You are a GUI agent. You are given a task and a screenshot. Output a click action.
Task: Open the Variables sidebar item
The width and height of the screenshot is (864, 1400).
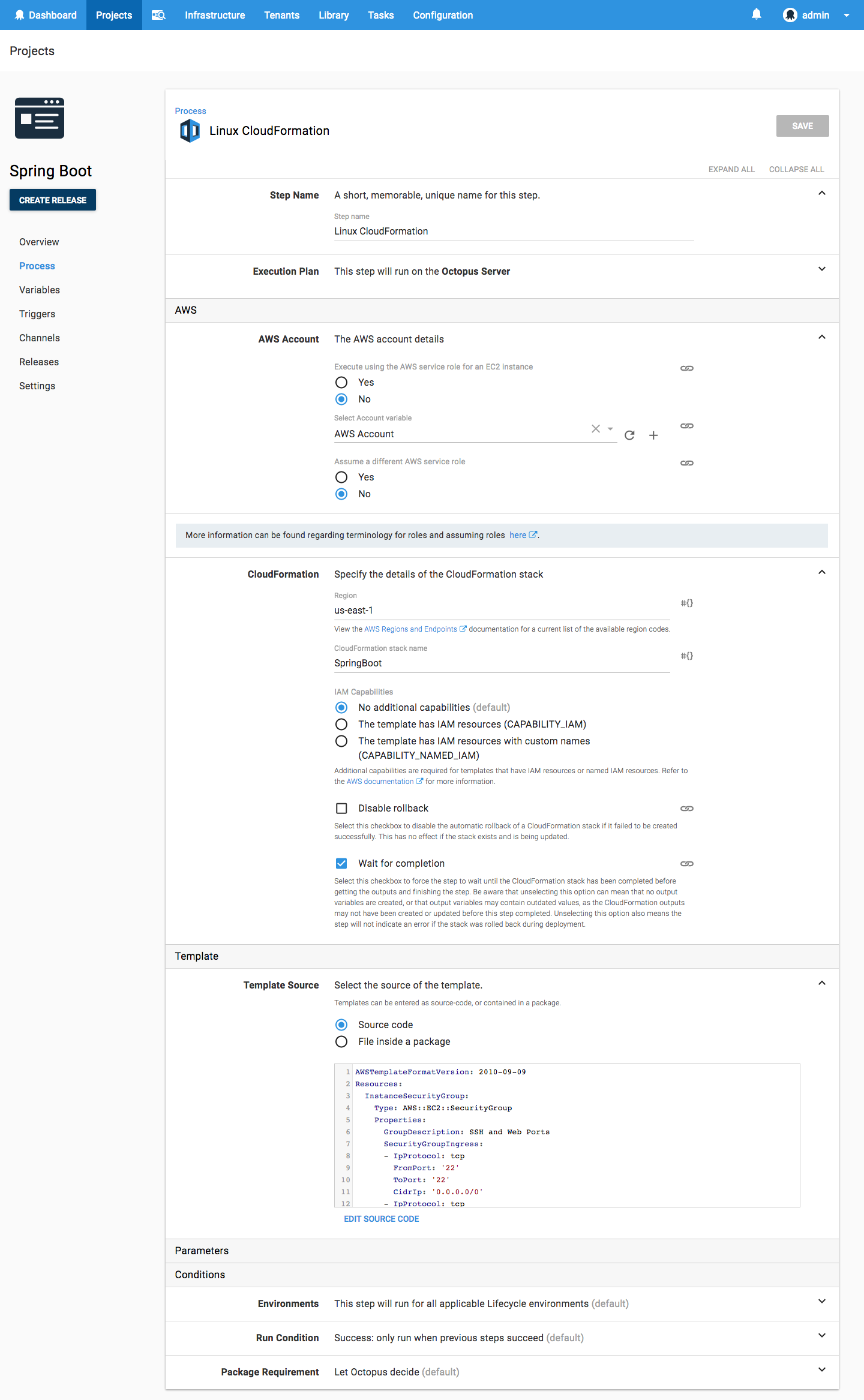point(40,290)
